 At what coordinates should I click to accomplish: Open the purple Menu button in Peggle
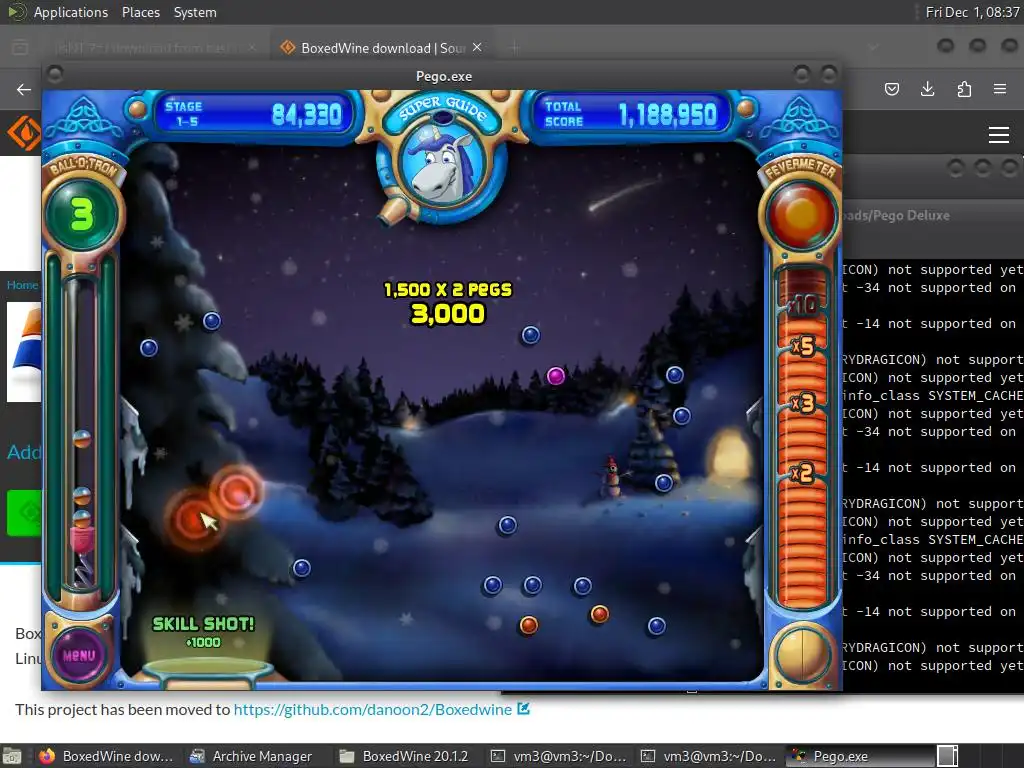pos(79,654)
